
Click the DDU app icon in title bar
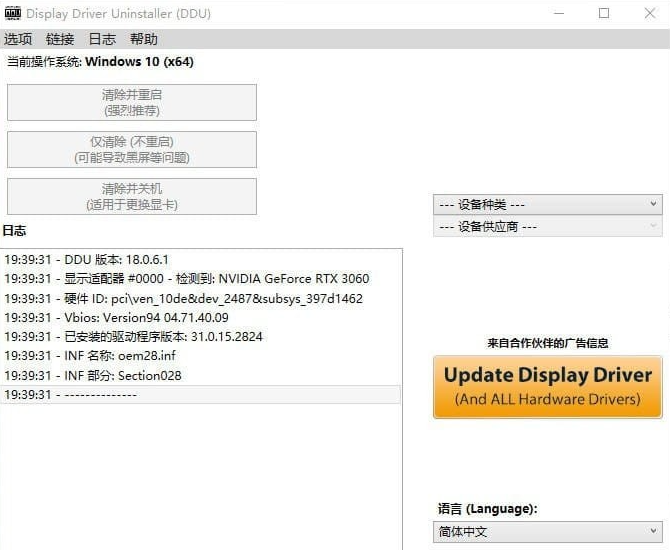(x=12, y=13)
